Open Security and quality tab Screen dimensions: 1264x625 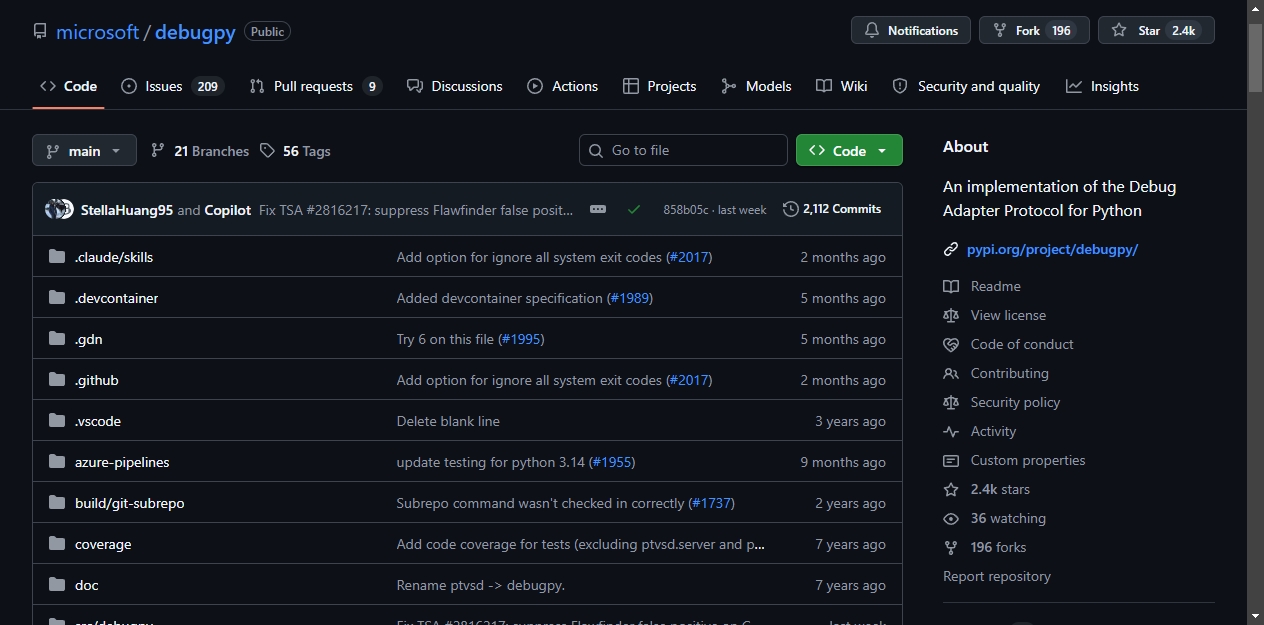[966, 86]
